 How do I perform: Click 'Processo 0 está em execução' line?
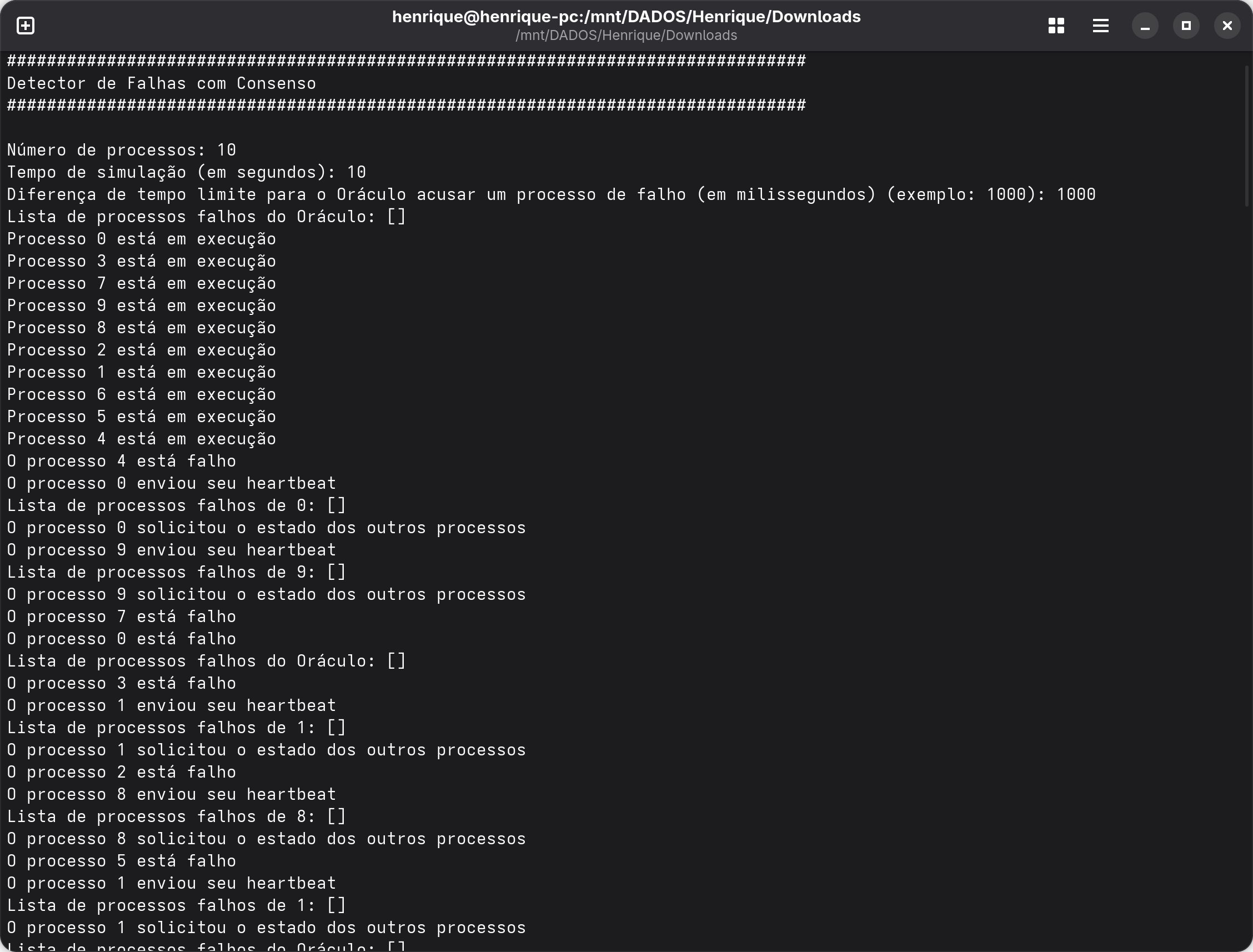click(x=141, y=239)
